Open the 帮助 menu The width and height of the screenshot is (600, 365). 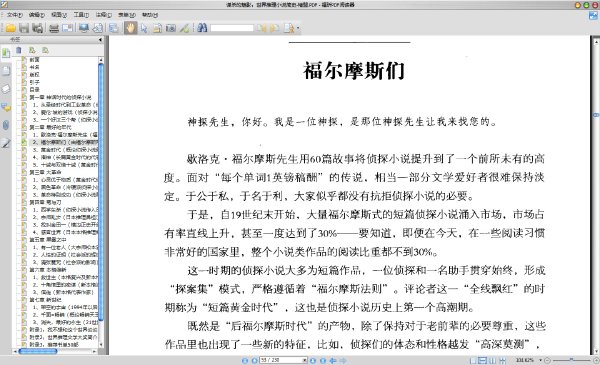pyautogui.click(x=150, y=15)
